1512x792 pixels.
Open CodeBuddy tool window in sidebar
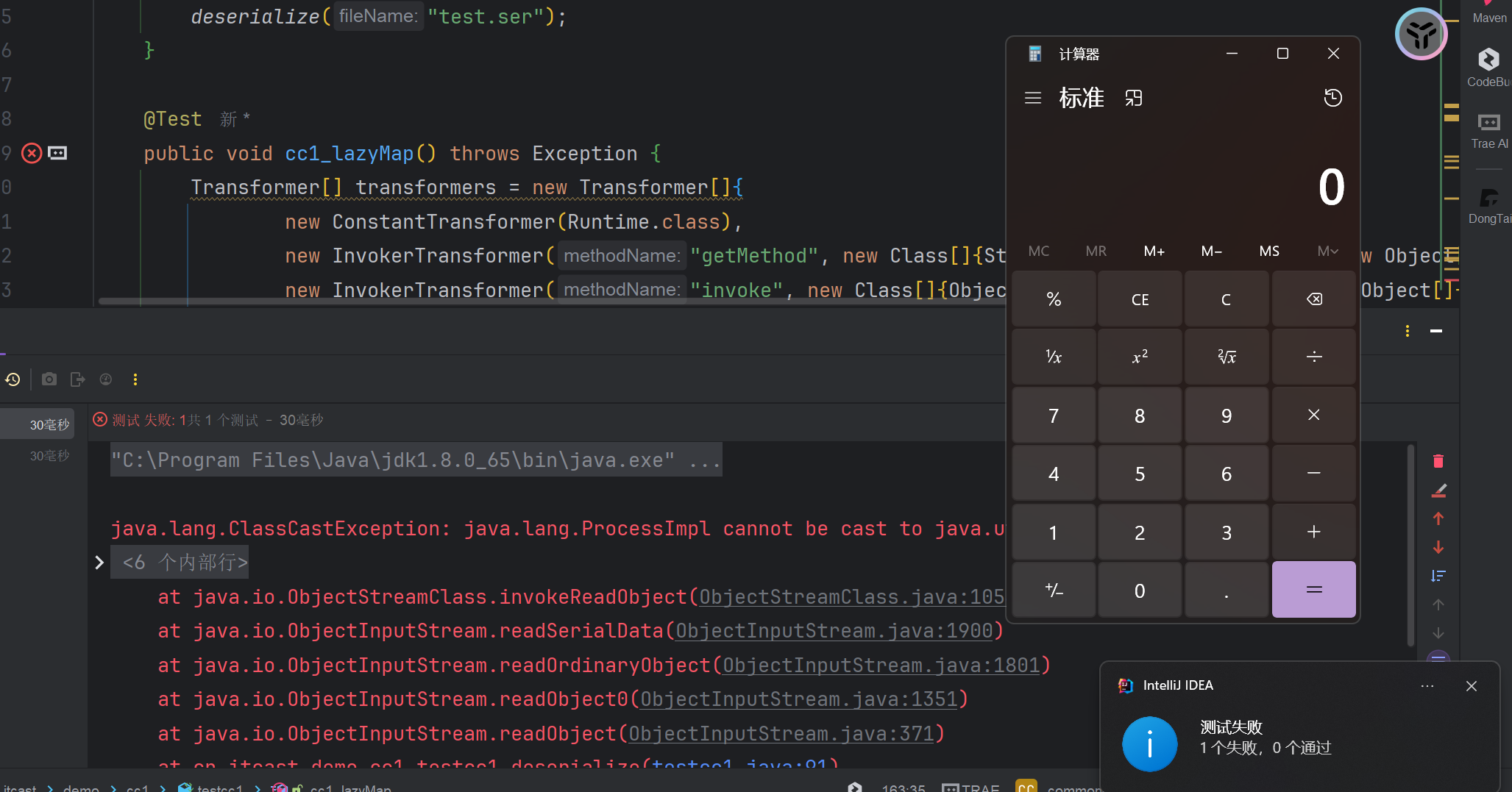[1488, 66]
